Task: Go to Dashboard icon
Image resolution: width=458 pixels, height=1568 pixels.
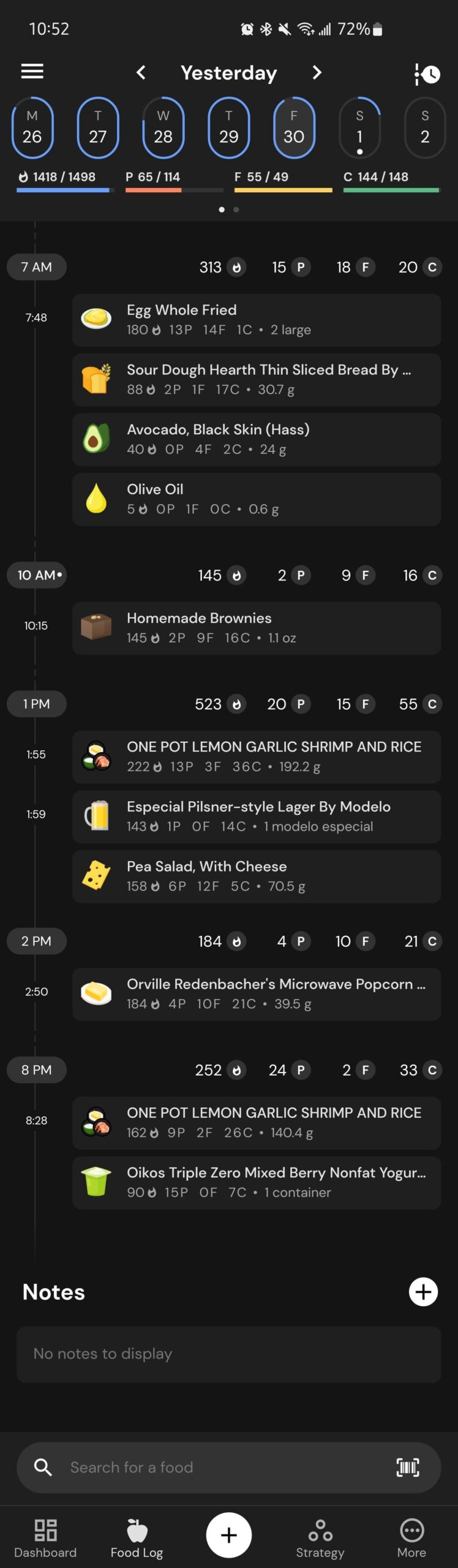Action: click(x=45, y=1530)
